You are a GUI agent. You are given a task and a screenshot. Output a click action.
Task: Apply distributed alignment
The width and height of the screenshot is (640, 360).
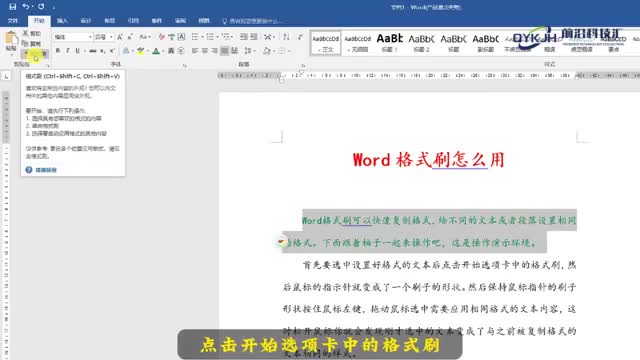[x=234, y=51]
